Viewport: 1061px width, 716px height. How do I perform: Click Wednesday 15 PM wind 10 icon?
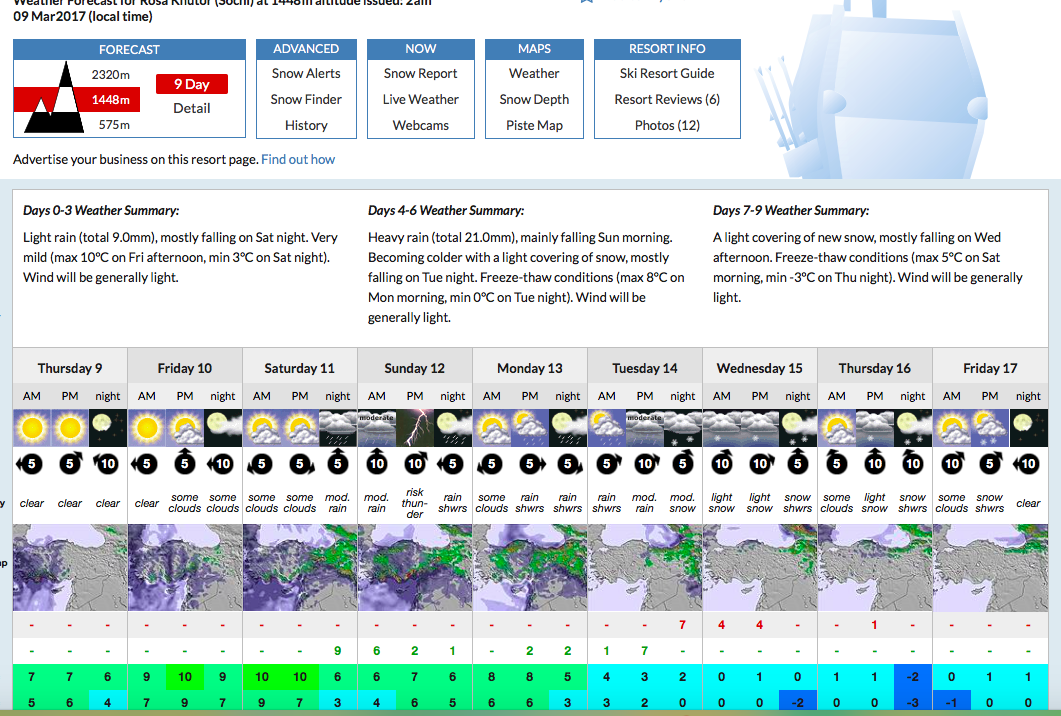[x=761, y=463]
